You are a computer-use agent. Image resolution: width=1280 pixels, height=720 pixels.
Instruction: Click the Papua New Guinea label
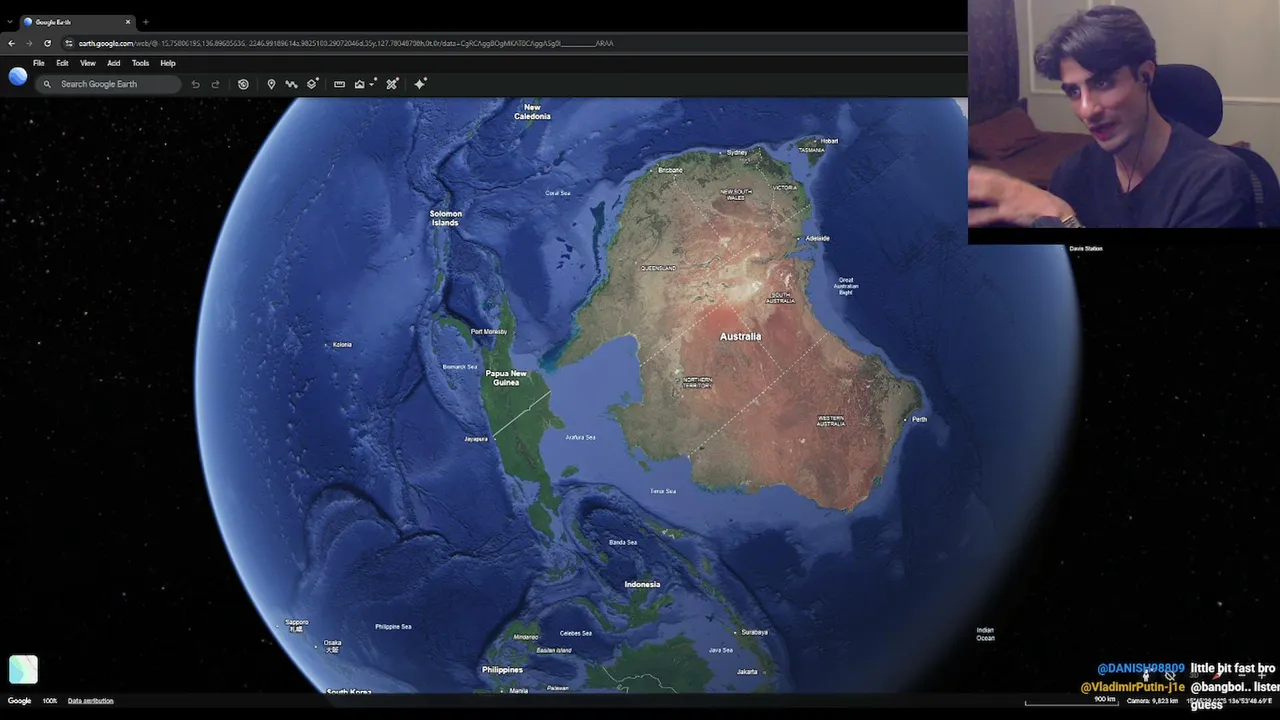click(x=506, y=378)
